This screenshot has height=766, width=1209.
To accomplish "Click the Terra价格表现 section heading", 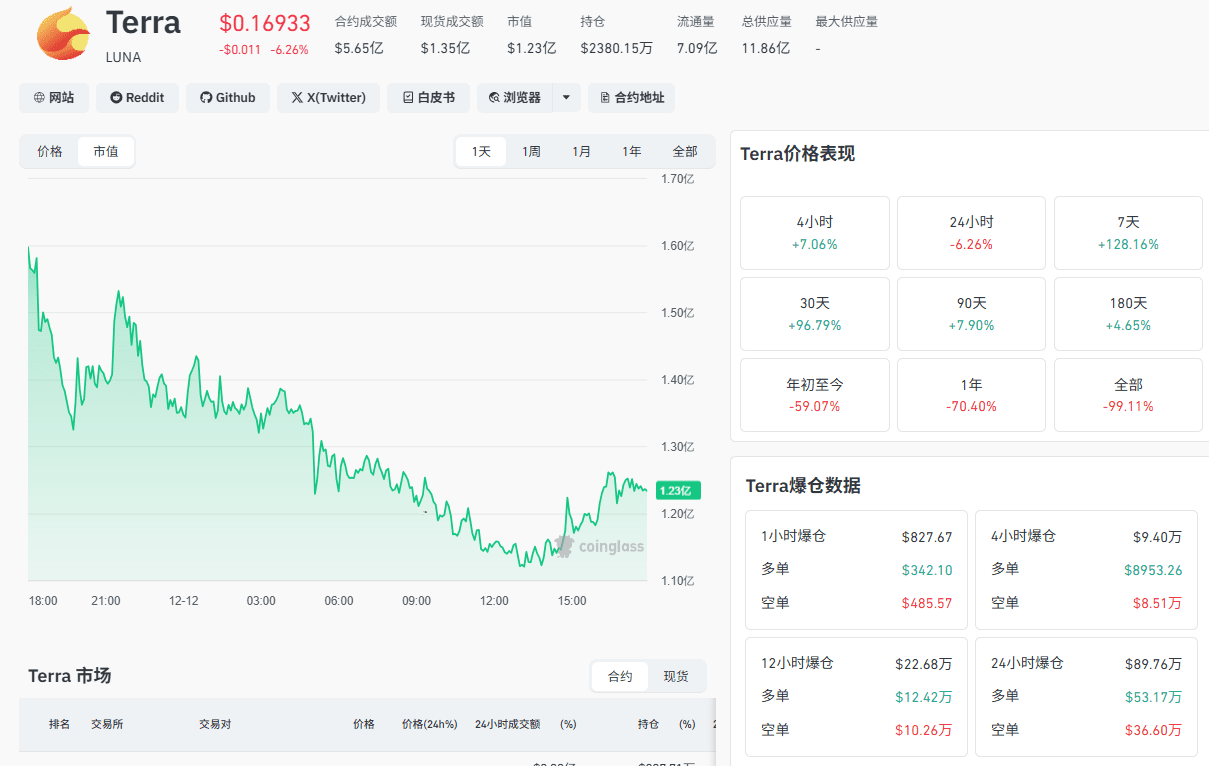I will tap(797, 154).
